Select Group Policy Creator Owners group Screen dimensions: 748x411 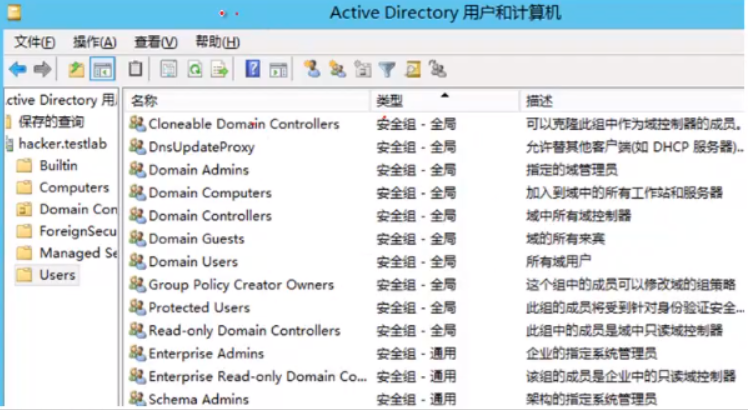(241, 285)
